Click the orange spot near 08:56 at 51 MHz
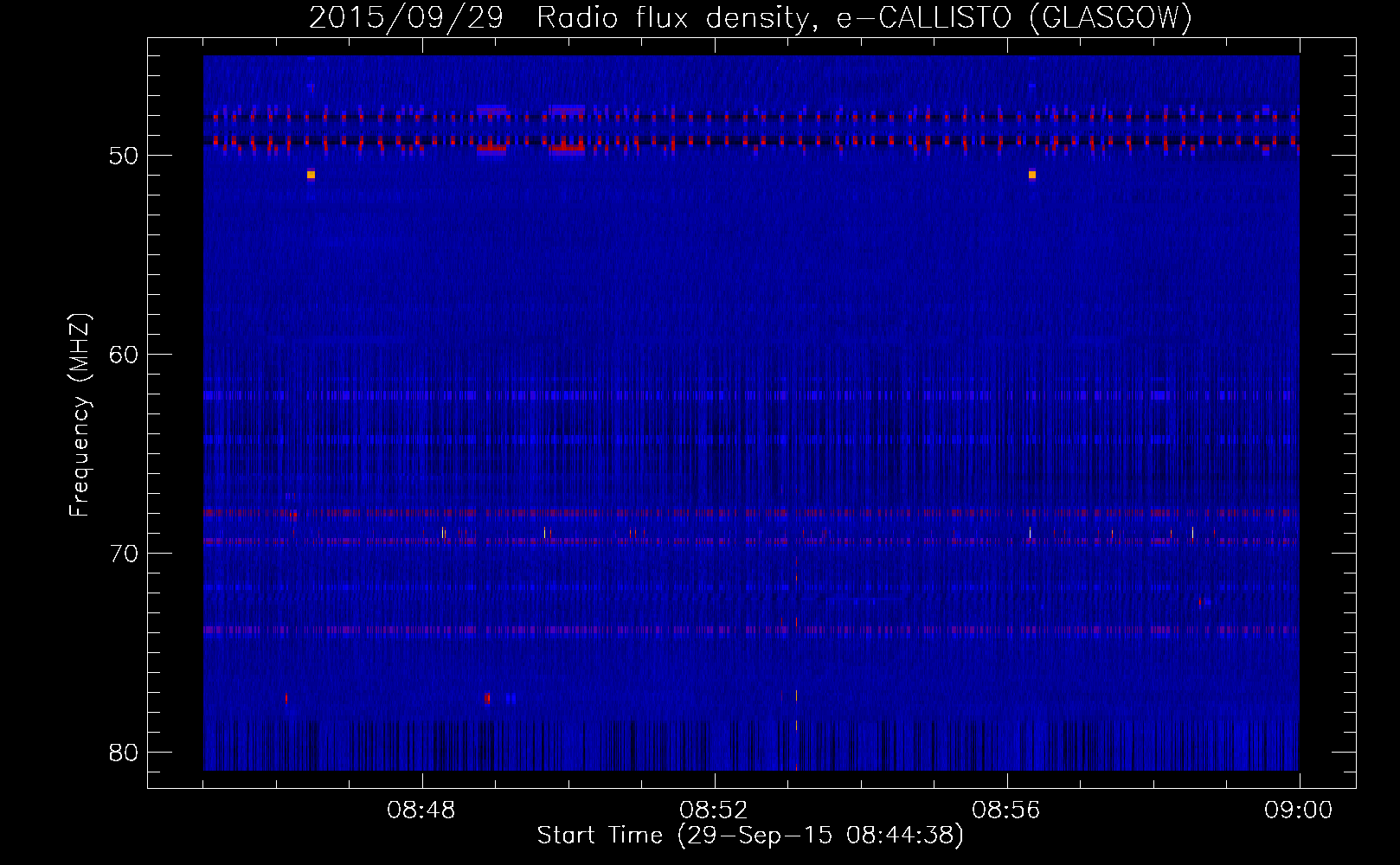This screenshot has width=1400, height=865. coord(1032,175)
